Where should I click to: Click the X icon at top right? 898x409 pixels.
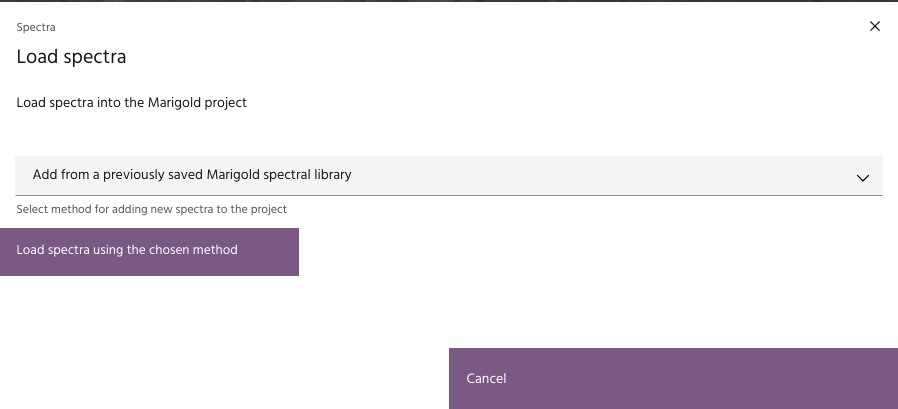click(x=875, y=27)
